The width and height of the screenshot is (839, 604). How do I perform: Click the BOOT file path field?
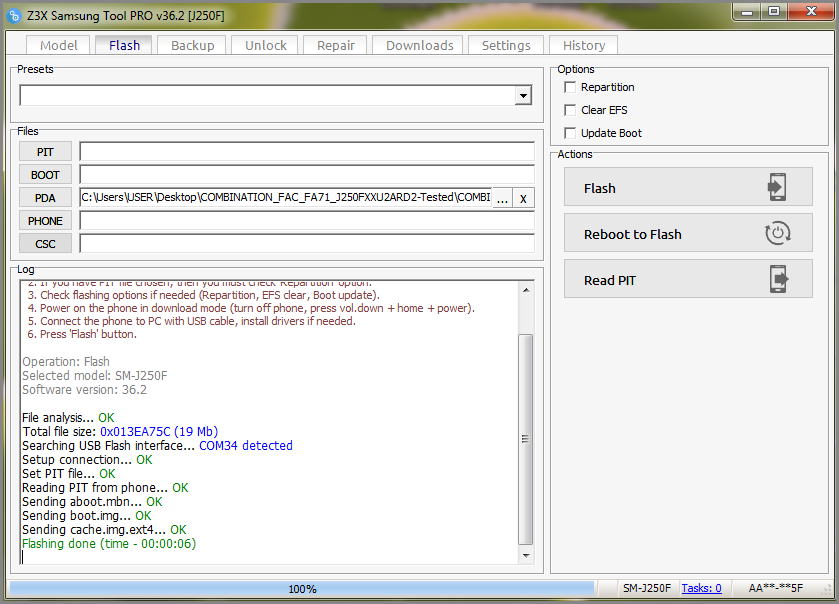[307, 175]
